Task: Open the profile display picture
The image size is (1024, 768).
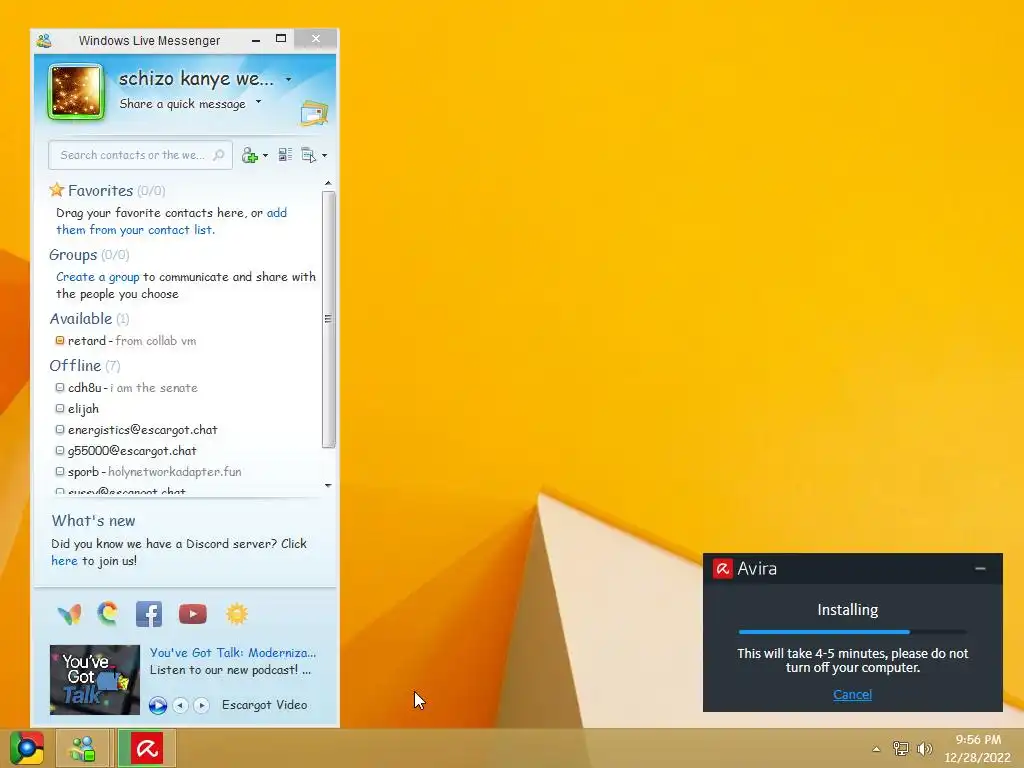Action: click(x=76, y=92)
